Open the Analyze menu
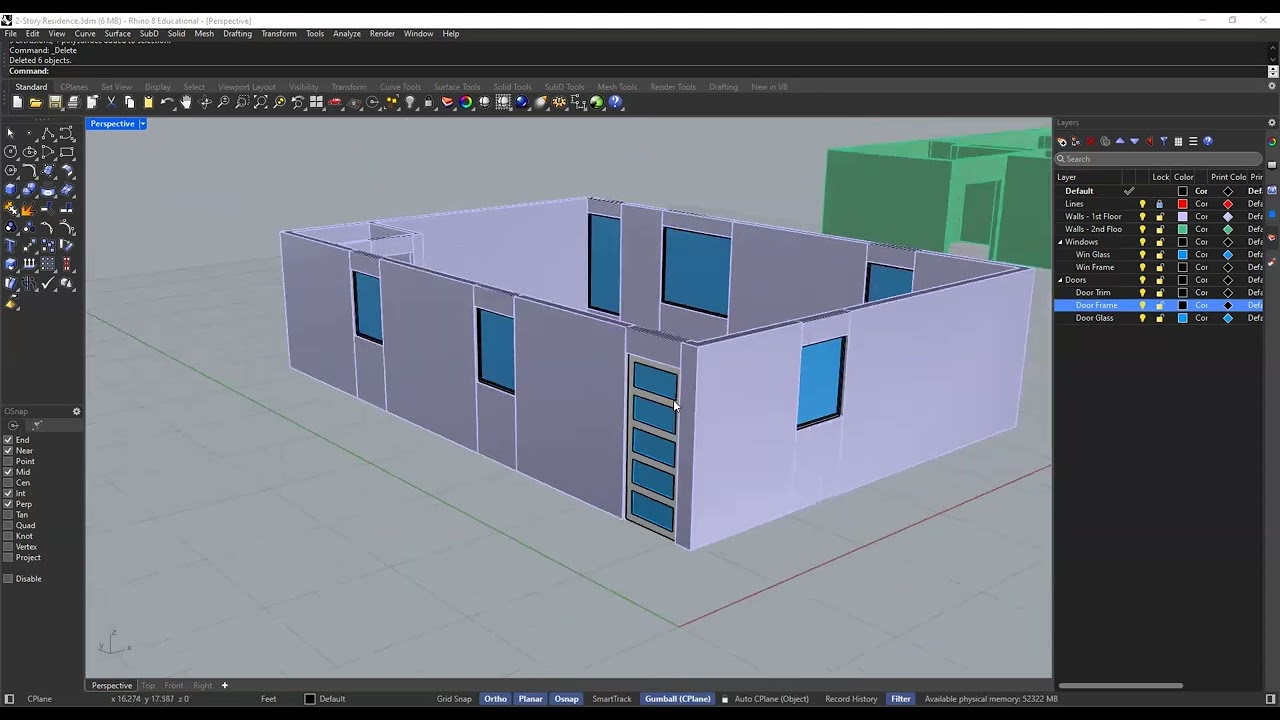The image size is (1280, 720). click(347, 34)
